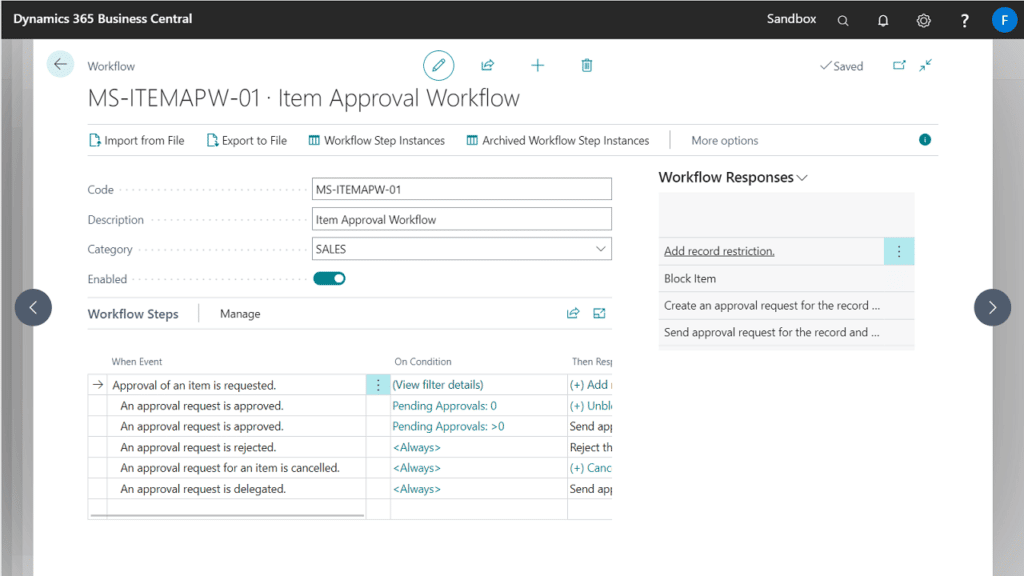Screen dimensions: 1024x576
Task: Open the search magnifier in the top bar
Action: coord(843,19)
